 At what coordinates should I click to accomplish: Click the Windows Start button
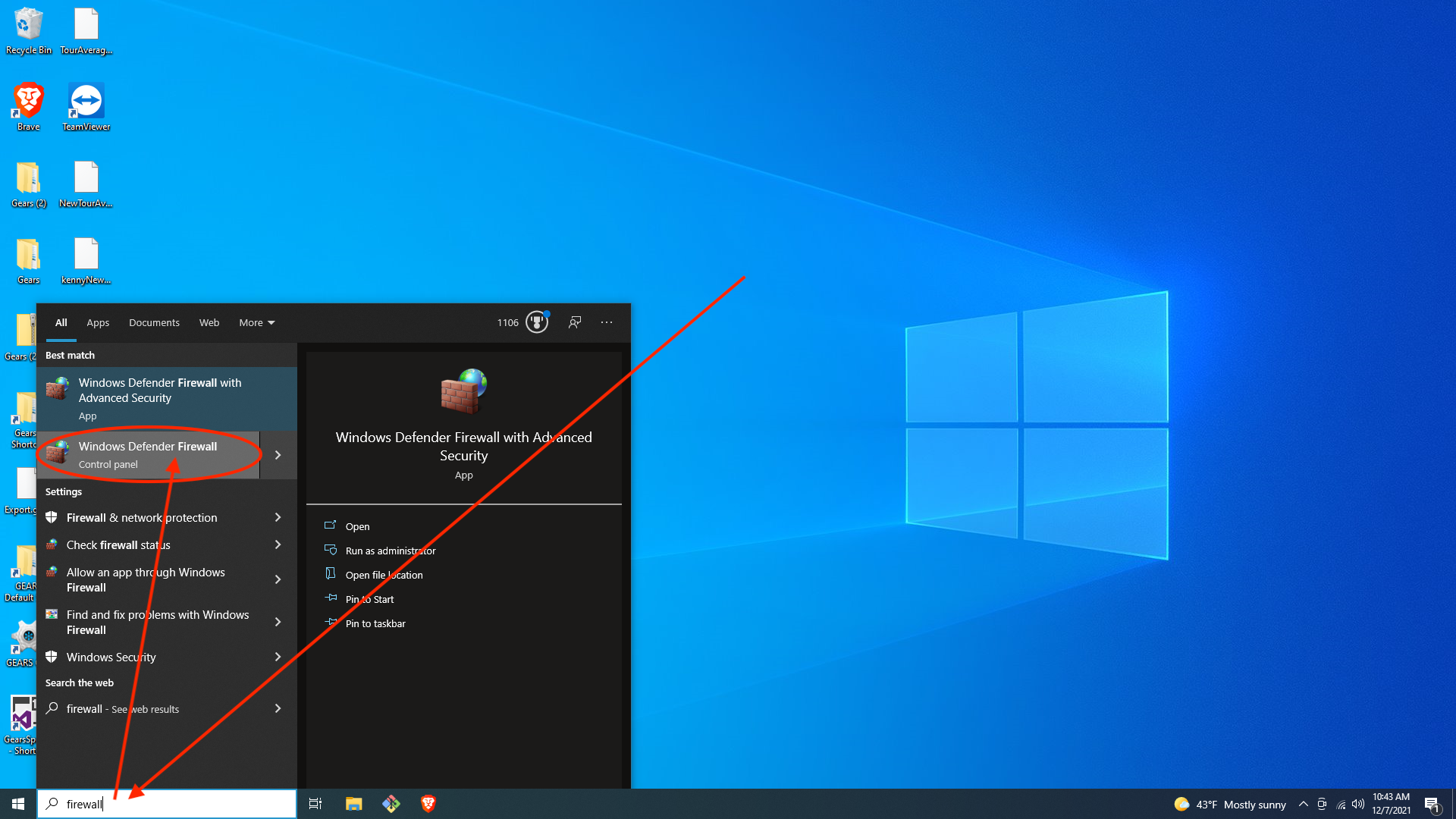point(18,804)
